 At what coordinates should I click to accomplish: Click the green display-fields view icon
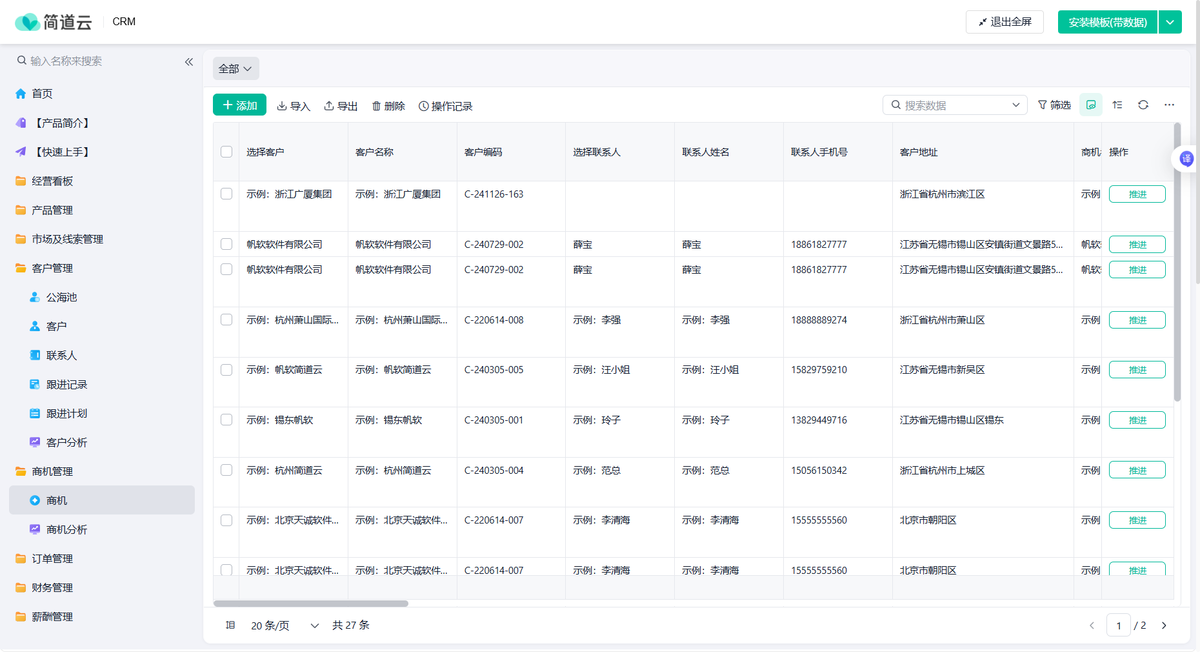point(1091,105)
